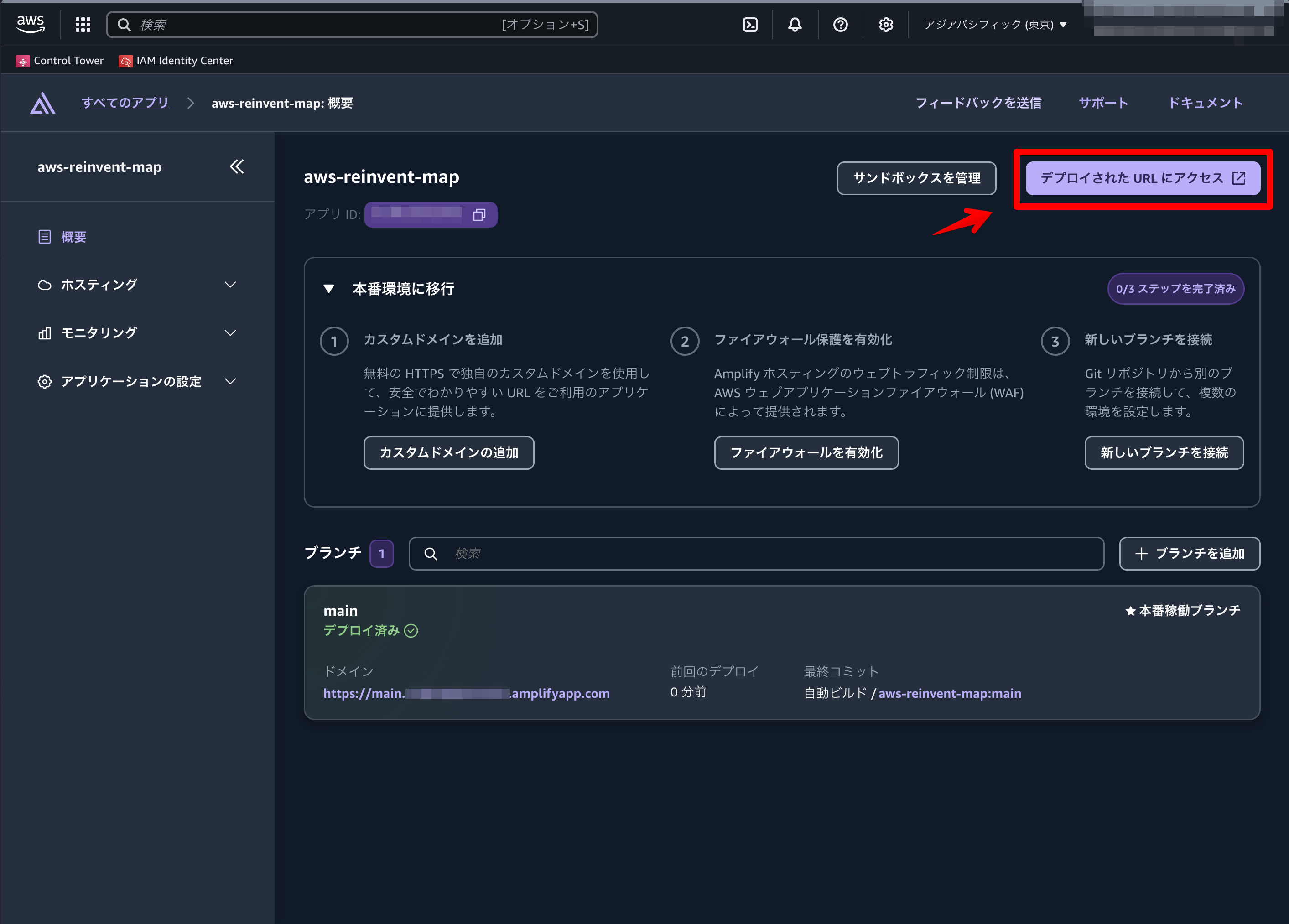The width and height of the screenshot is (1289, 924).
Task: Click デプロイされた URL にアクセス button
Action: pyautogui.click(x=1143, y=178)
